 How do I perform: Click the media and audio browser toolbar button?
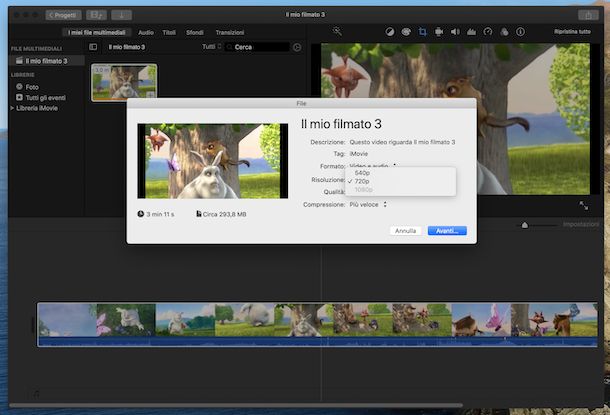[96, 15]
